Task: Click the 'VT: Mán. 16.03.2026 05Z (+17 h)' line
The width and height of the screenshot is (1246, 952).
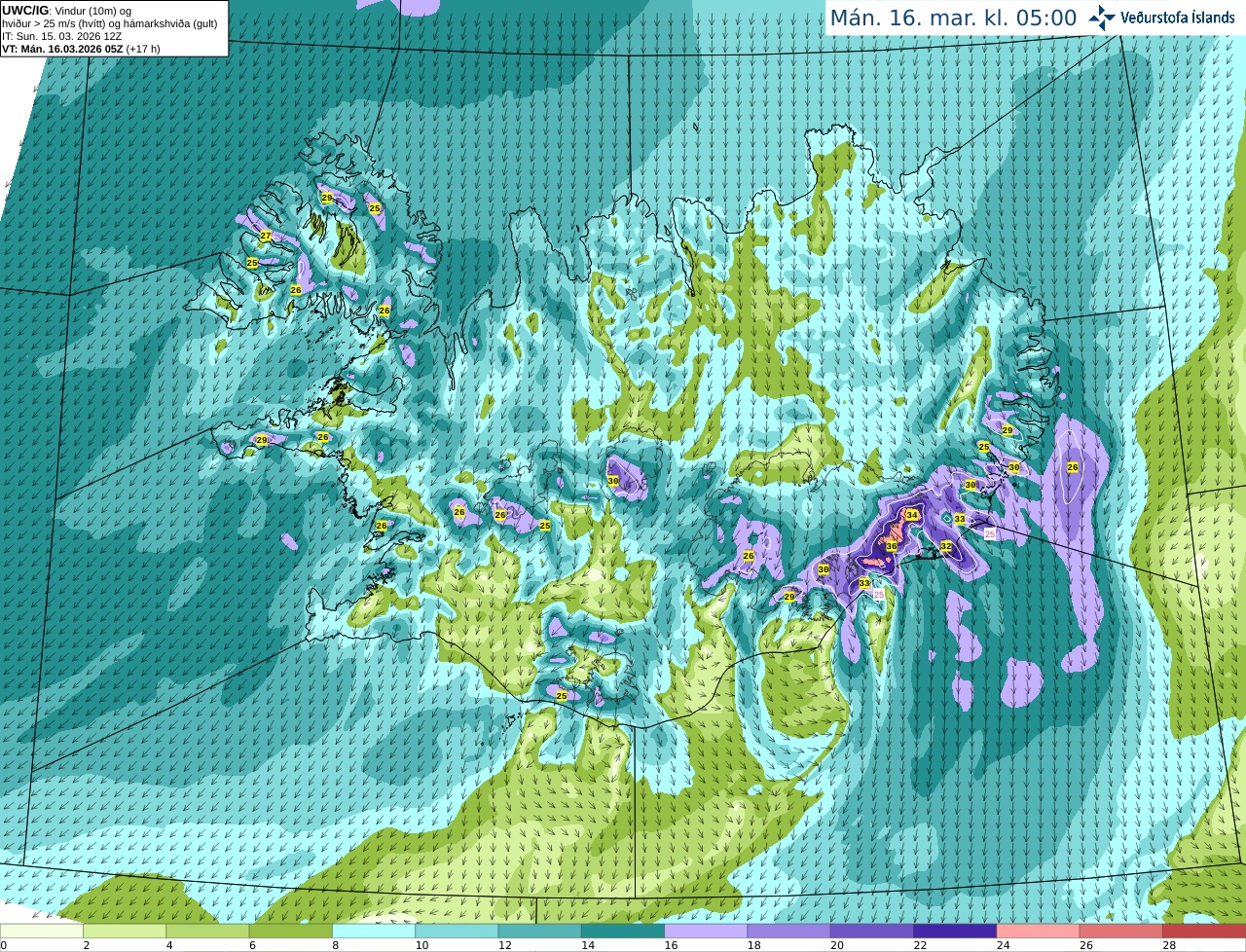Action: click(x=82, y=49)
